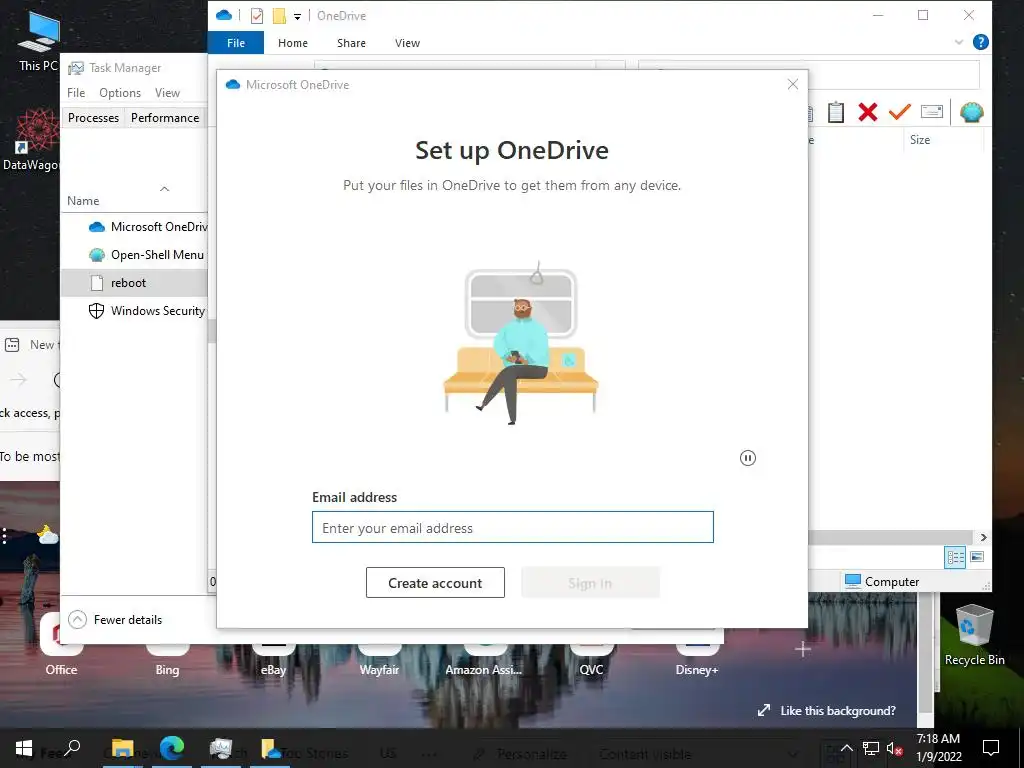Open the Share ribbon tab

(x=351, y=43)
